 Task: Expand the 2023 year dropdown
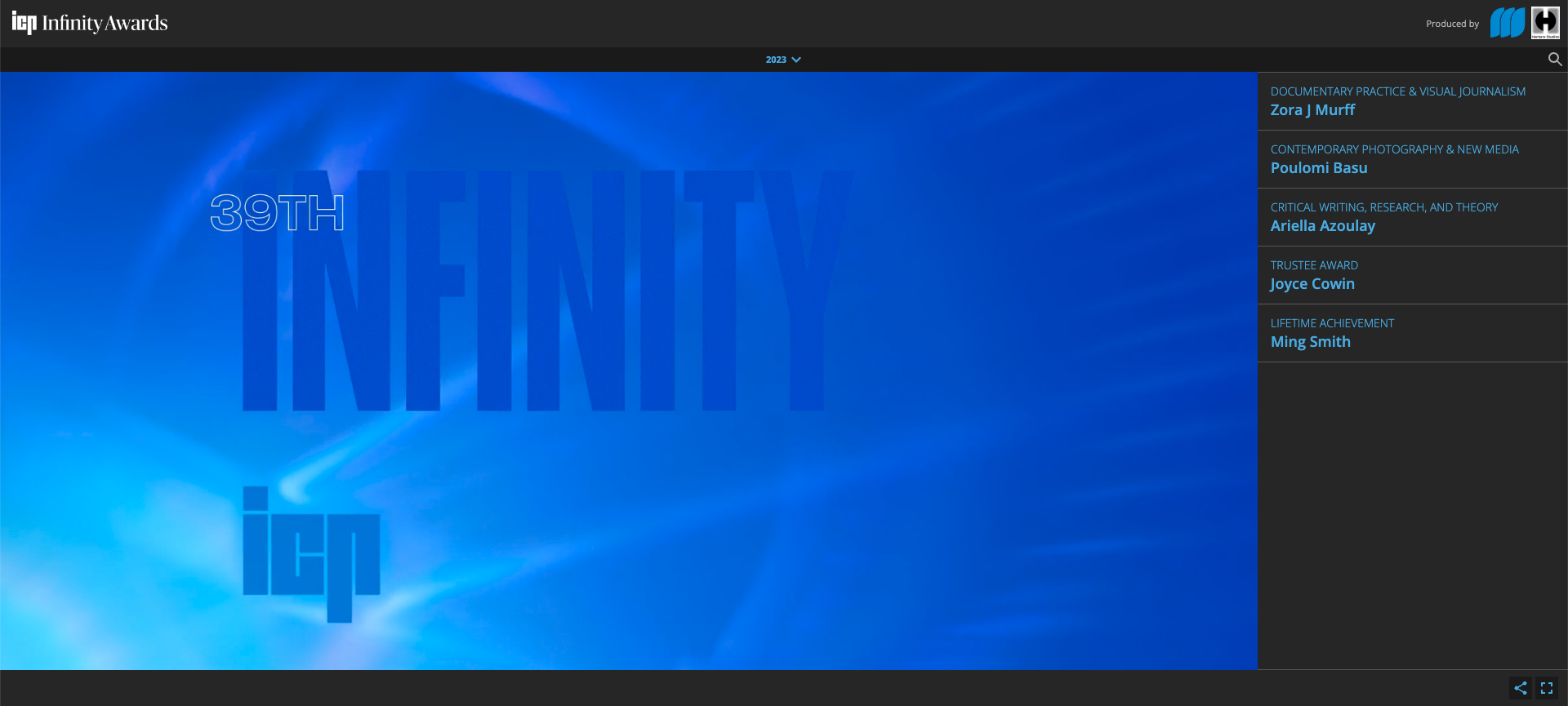pyautogui.click(x=783, y=60)
